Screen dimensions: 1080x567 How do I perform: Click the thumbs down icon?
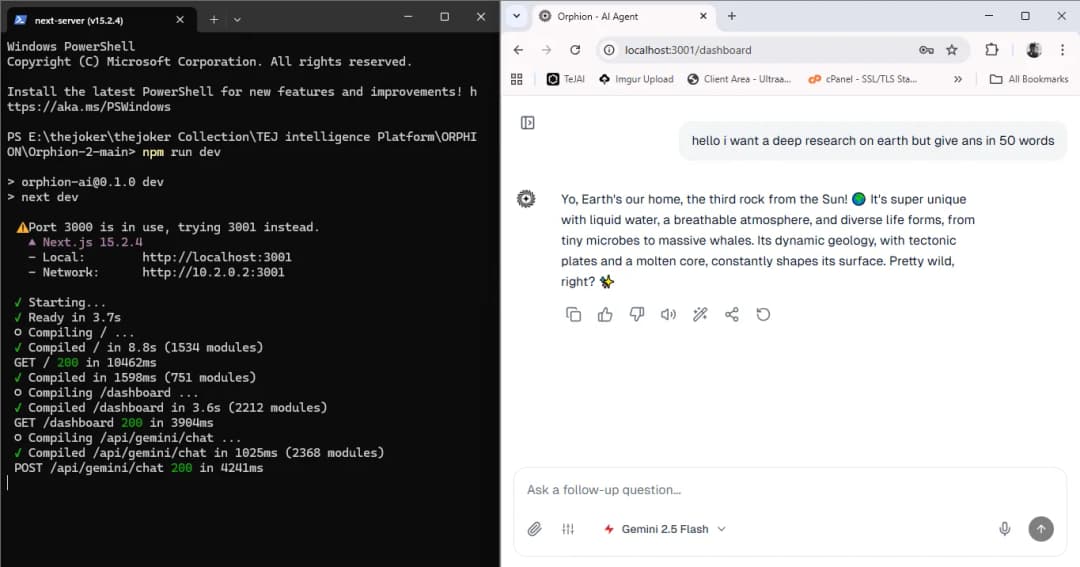click(x=637, y=314)
